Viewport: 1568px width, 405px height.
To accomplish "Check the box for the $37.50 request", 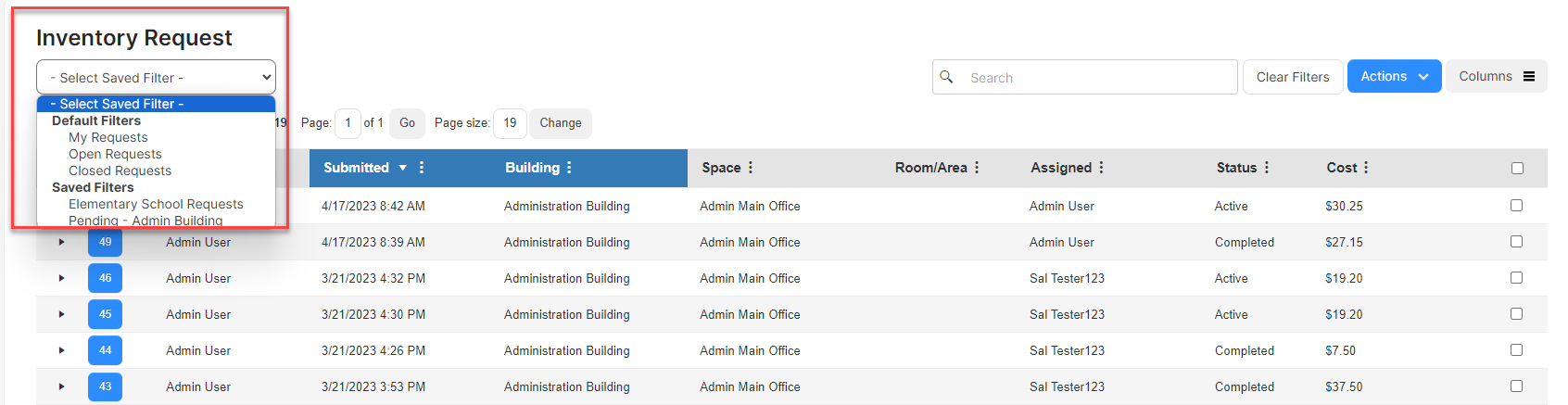I will coord(1516,386).
